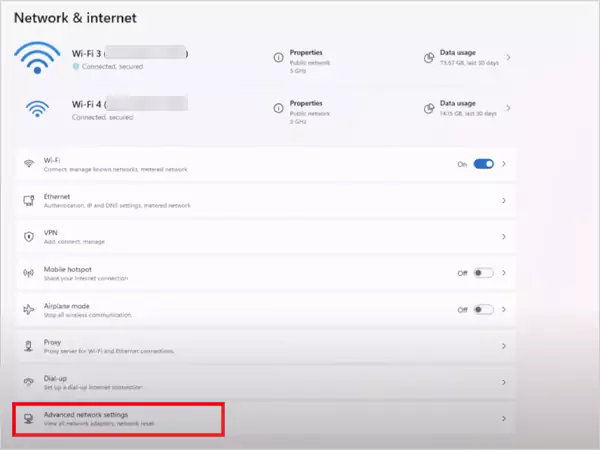This screenshot has height=450, width=600.
Task: Click the Dial-up phone icon
Action: [29, 382]
